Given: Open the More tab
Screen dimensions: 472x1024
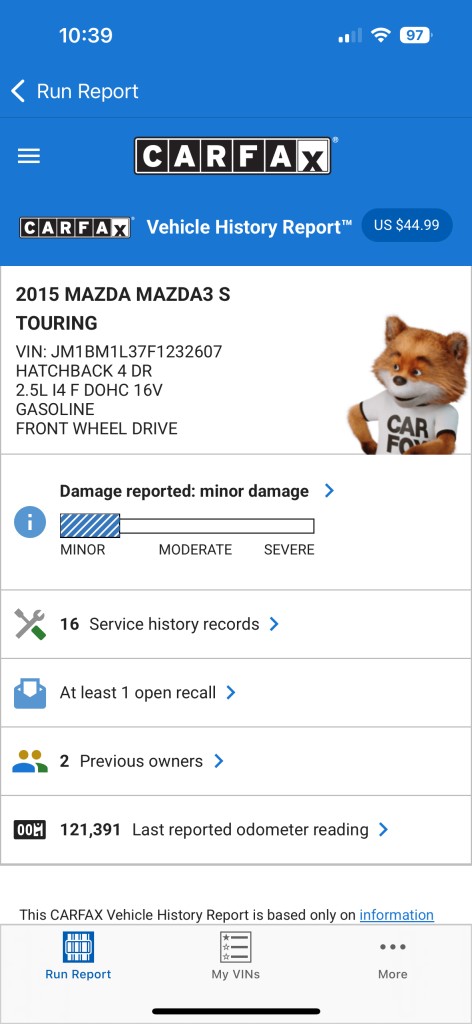Looking at the screenshot, I should coord(392,960).
